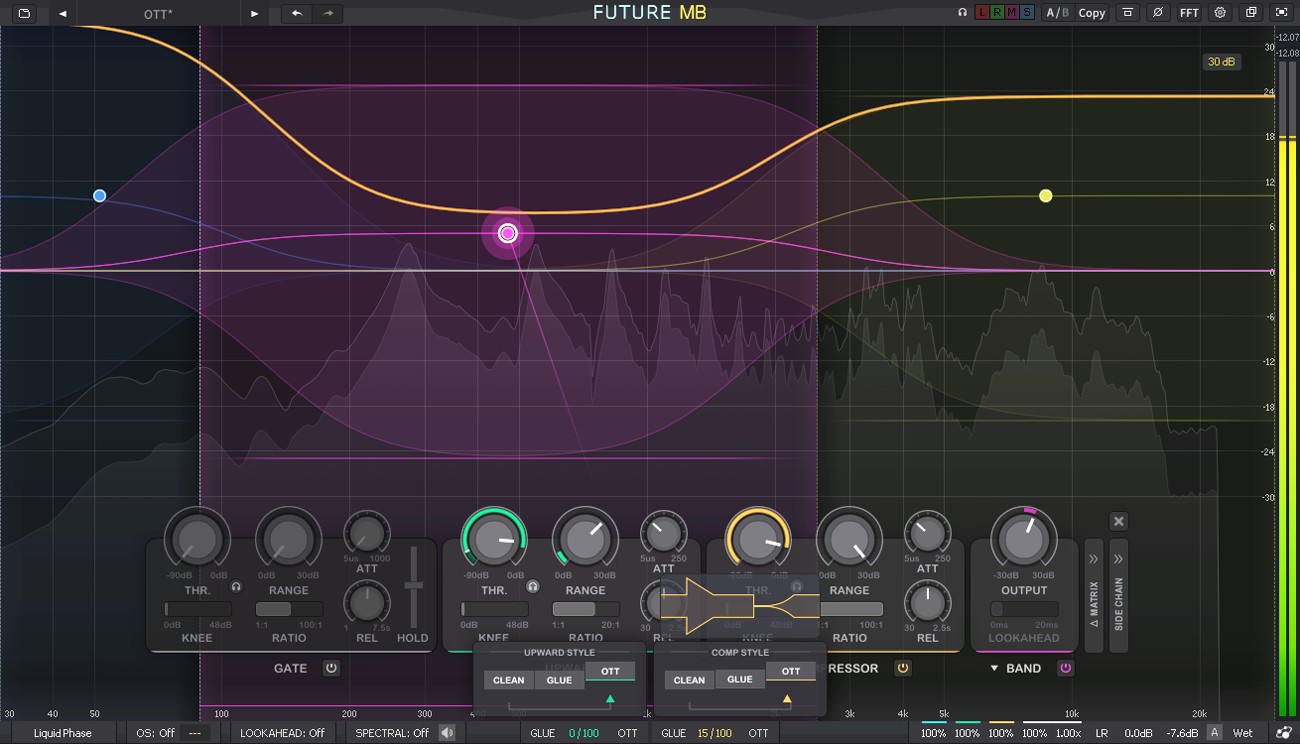Expand the Side Chain panel
Viewport: 1300px width, 744px height.
pyautogui.click(x=1119, y=596)
